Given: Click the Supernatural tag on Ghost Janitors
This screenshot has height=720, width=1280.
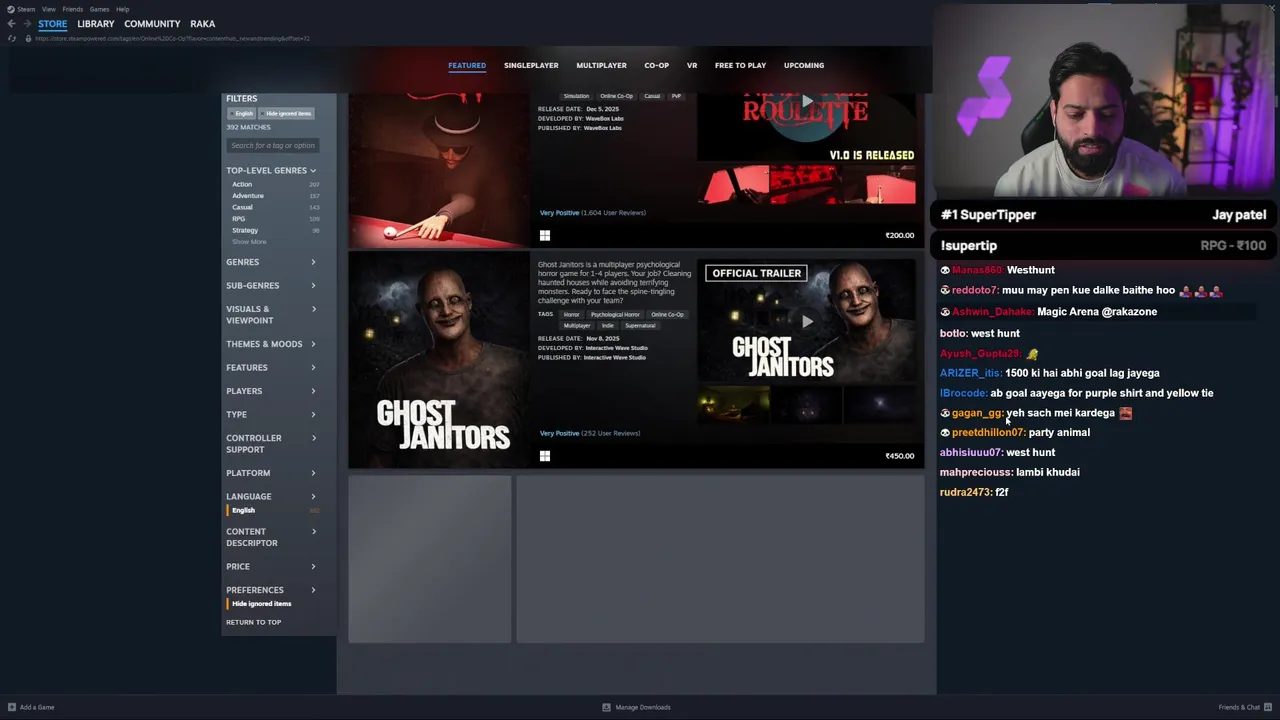Looking at the screenshot, I should 640,326.
